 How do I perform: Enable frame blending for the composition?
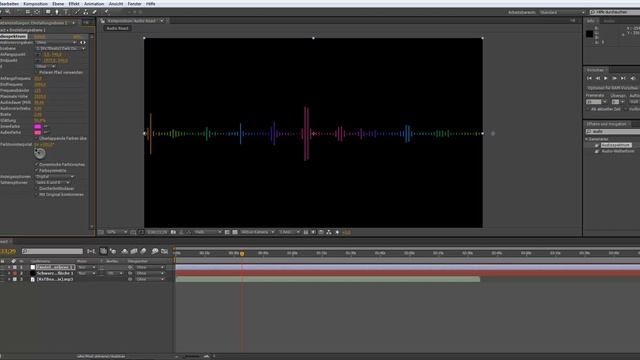pyautogui.click(x=134, y=251)
